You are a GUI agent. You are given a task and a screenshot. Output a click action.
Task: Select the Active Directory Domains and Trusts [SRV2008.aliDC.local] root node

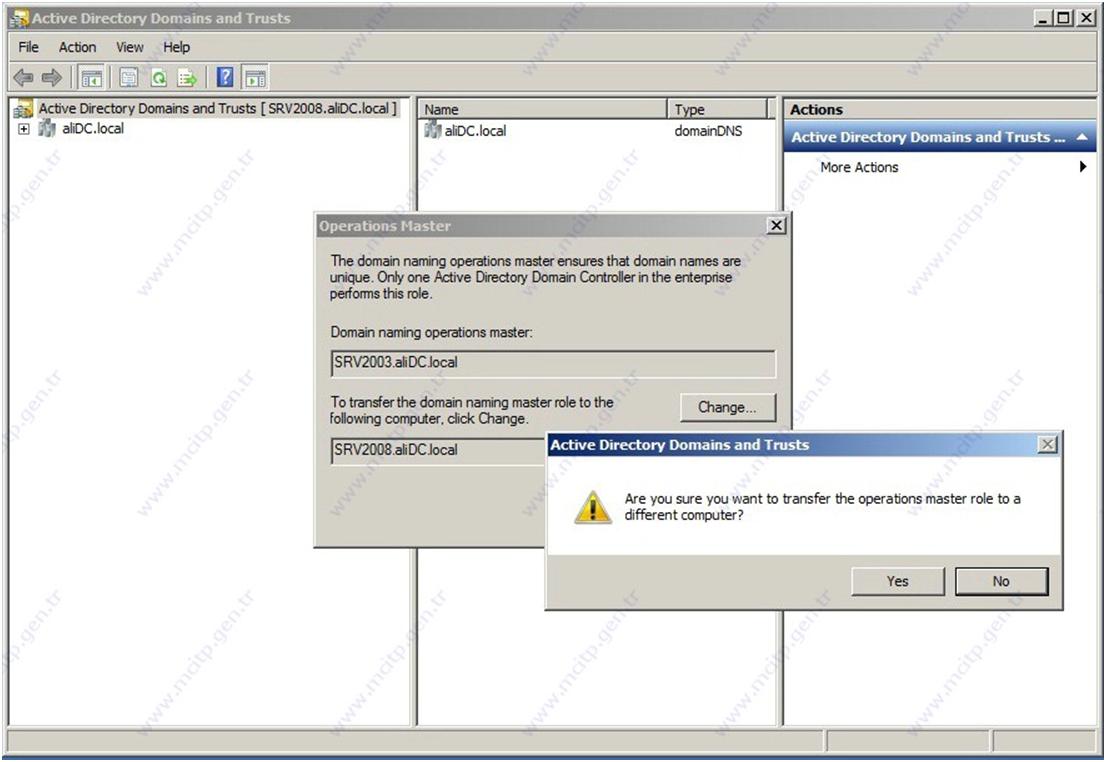pyautogui.click(x=217, y=109)
